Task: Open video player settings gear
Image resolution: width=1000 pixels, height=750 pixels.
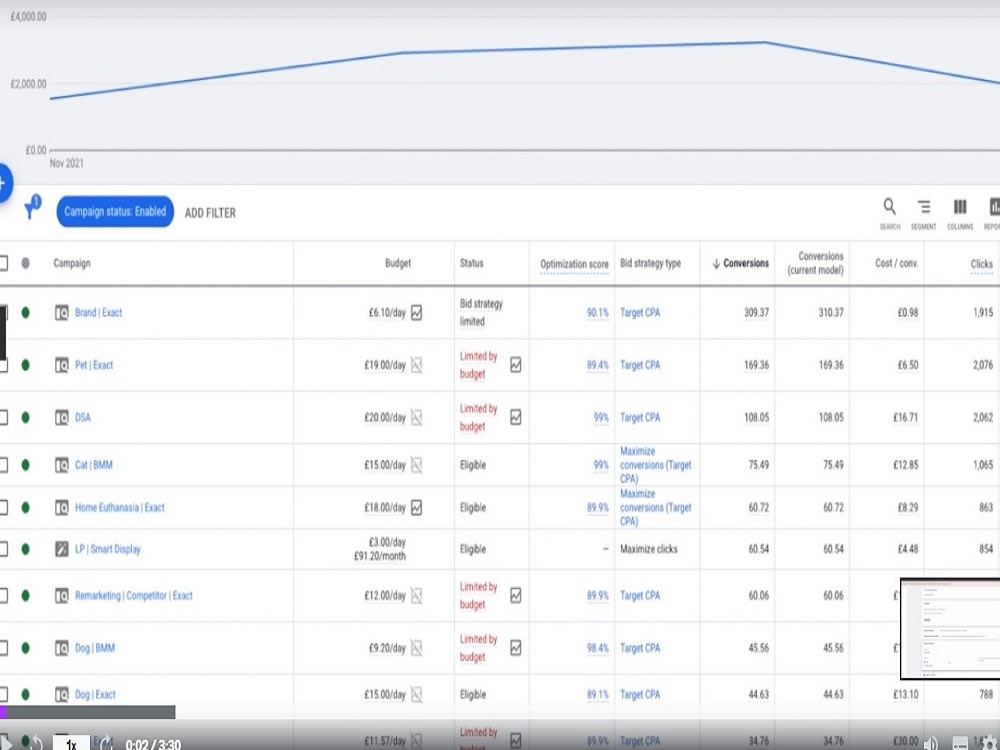Action: click(x=988, y=742)
